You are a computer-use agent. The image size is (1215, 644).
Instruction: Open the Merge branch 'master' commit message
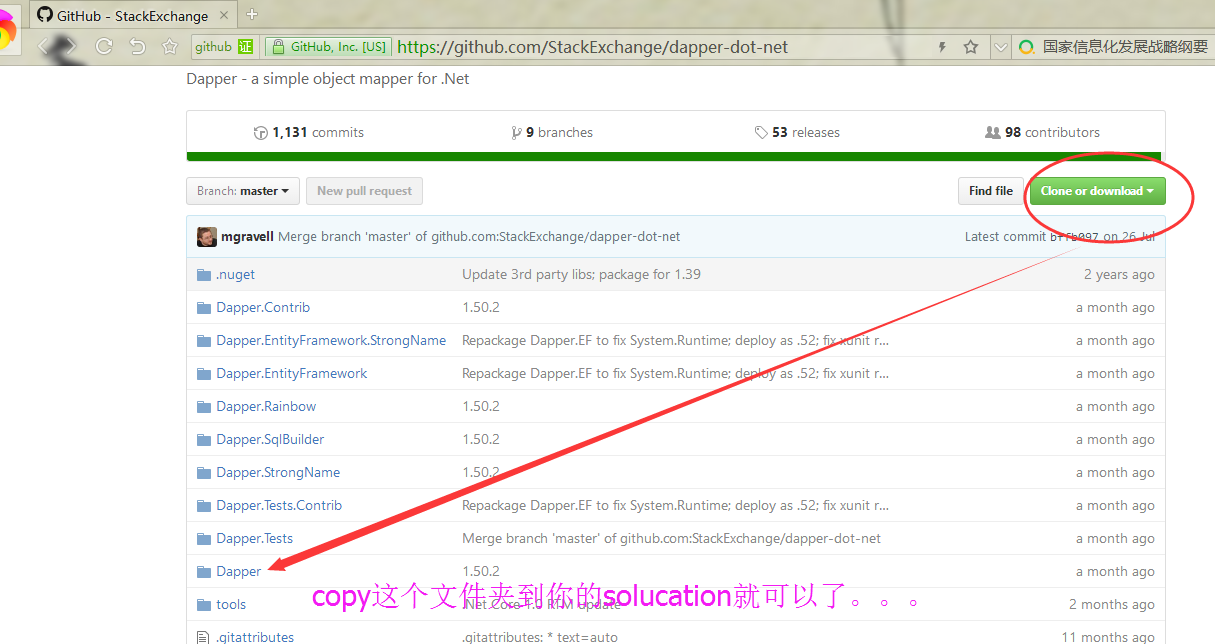pyautogui.click(x=479, y=237)
